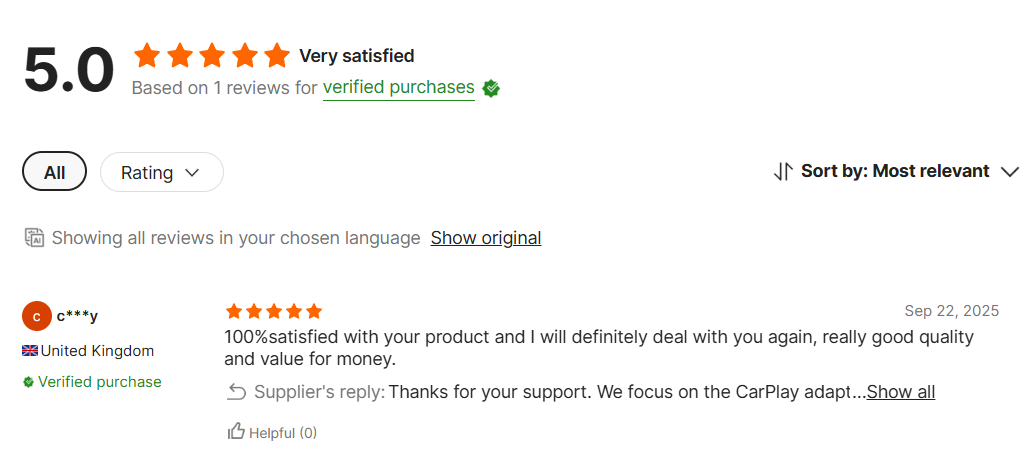Click the overall five-star rating row
1035x455 pixels.
point(211,55)
